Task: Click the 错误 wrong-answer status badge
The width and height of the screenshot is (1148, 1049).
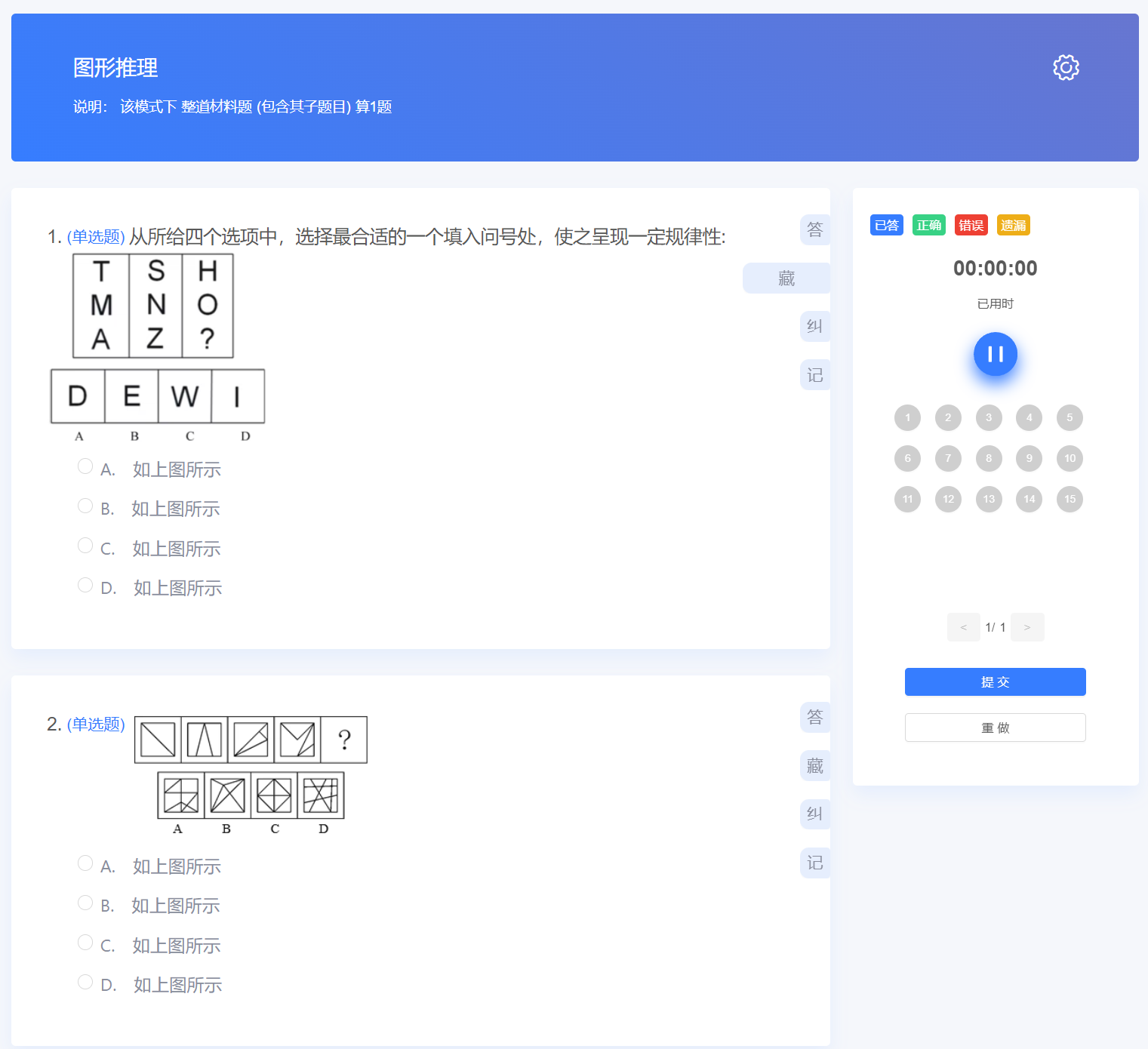Action: coord(971,224)
